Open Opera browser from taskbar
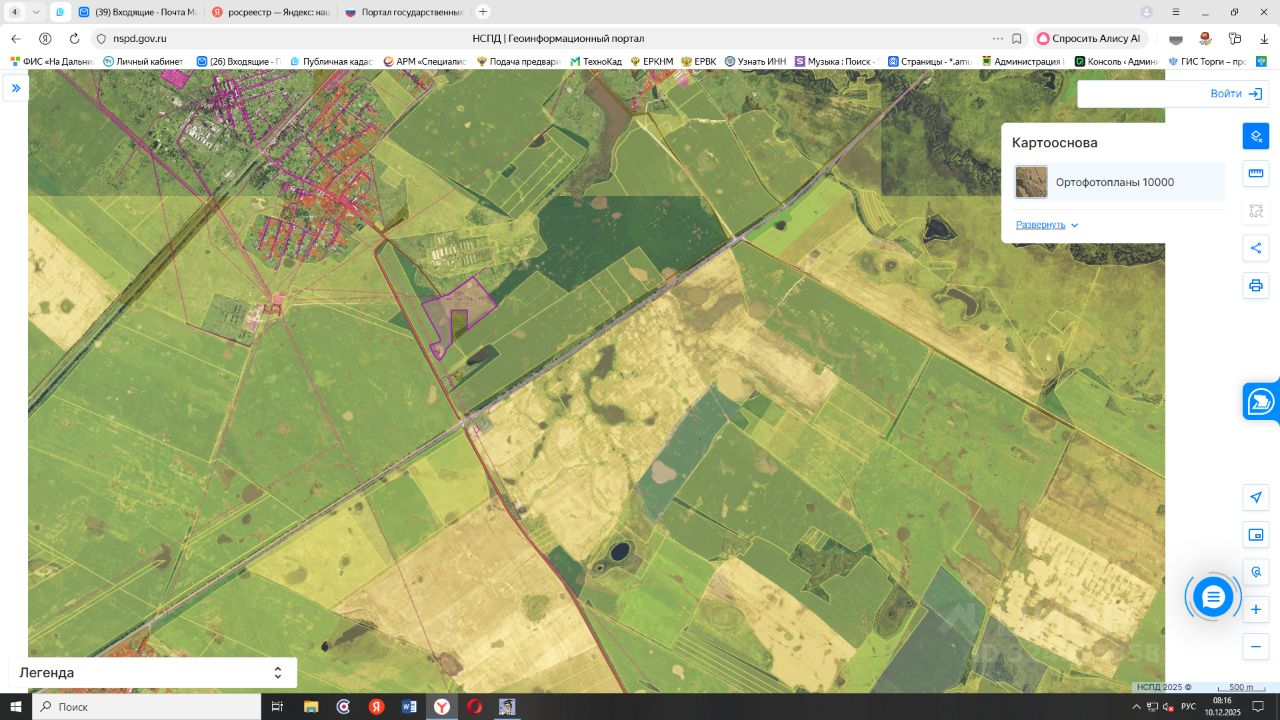1280x720 pixels. click(474, 707)
